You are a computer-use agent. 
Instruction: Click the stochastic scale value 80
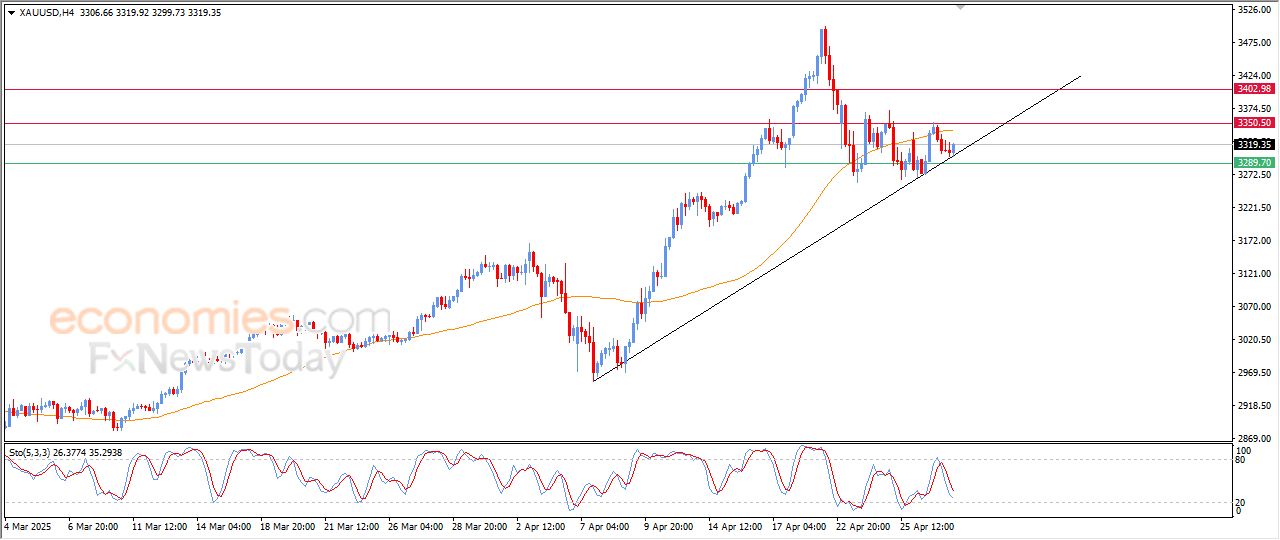[1241, 460]
